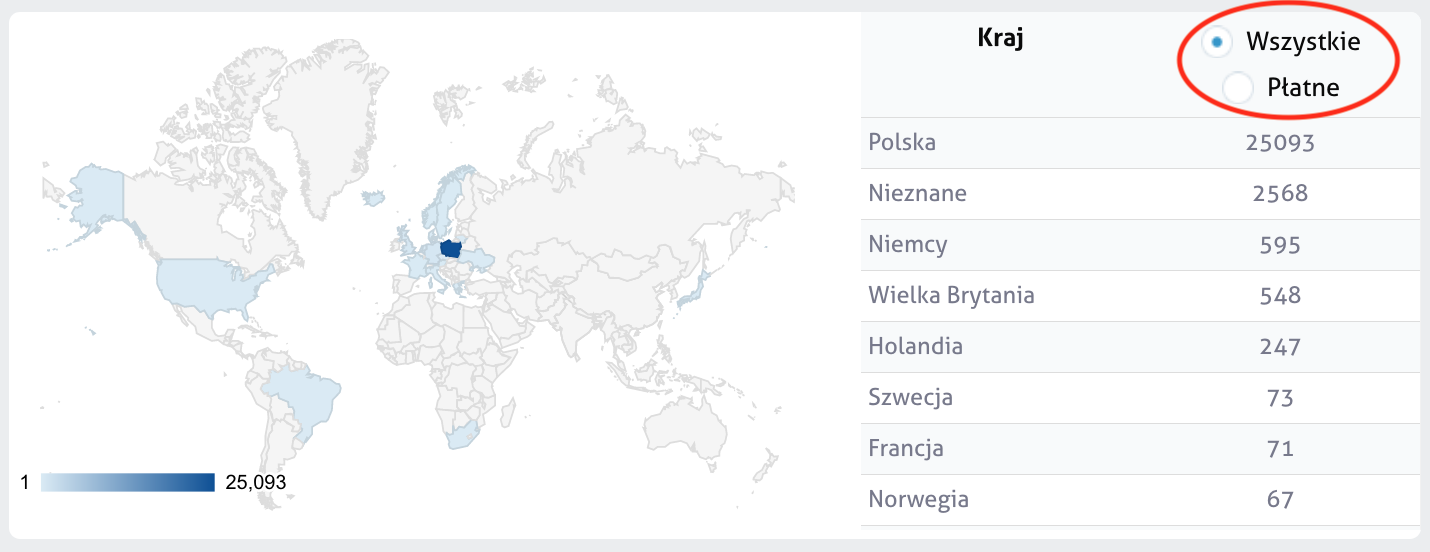This screenshot has width=1430, height=552.
Task: Select the Holandia table row
Action: point(1140,346)
